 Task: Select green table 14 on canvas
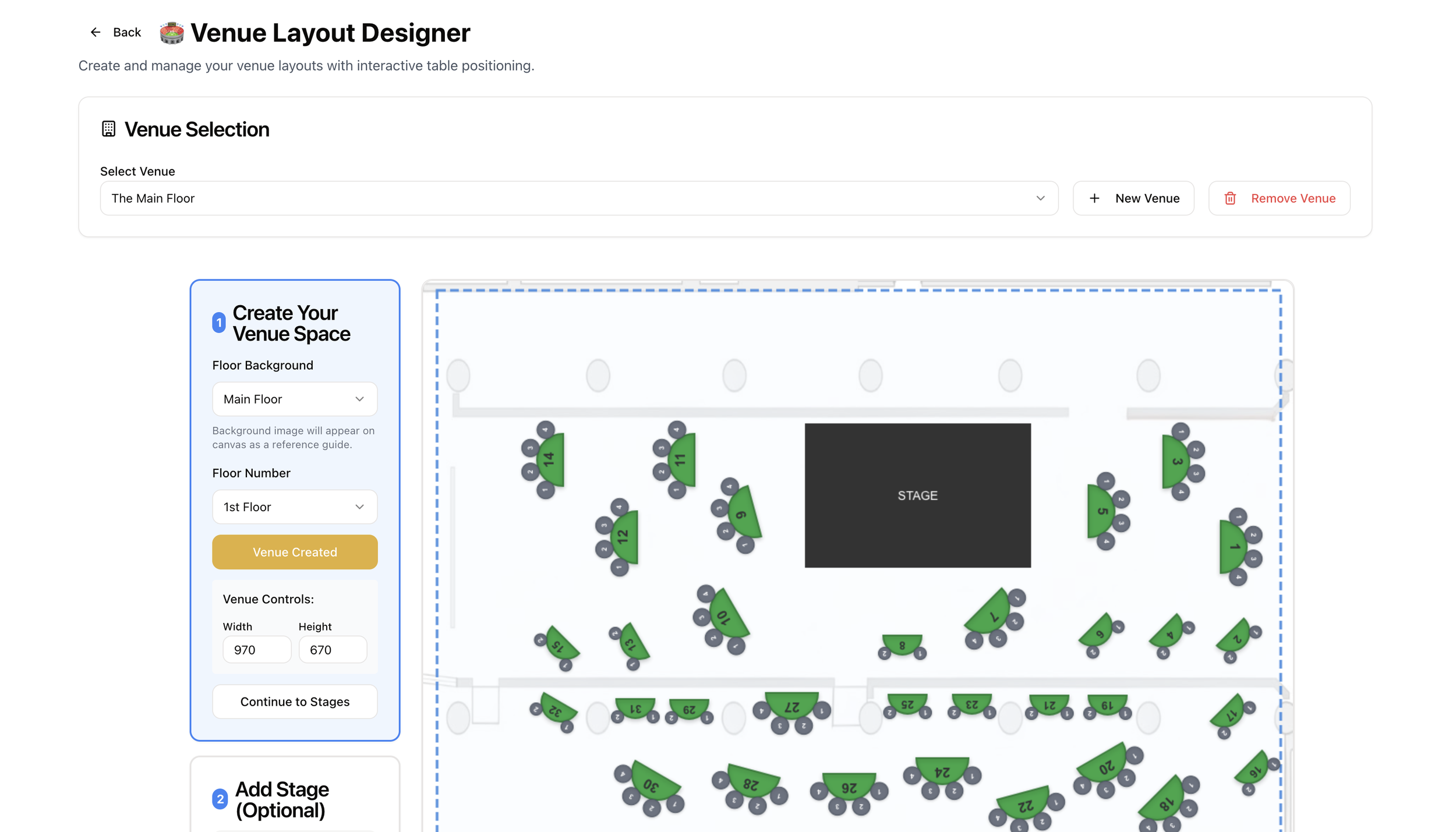[552, 460]
